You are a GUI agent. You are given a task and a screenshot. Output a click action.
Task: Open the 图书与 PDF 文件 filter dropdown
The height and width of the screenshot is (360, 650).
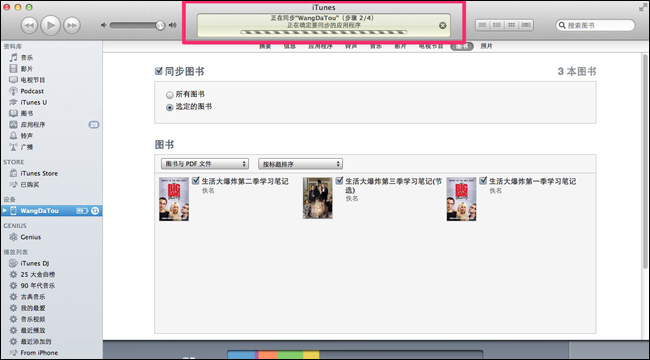pos(205,164)
